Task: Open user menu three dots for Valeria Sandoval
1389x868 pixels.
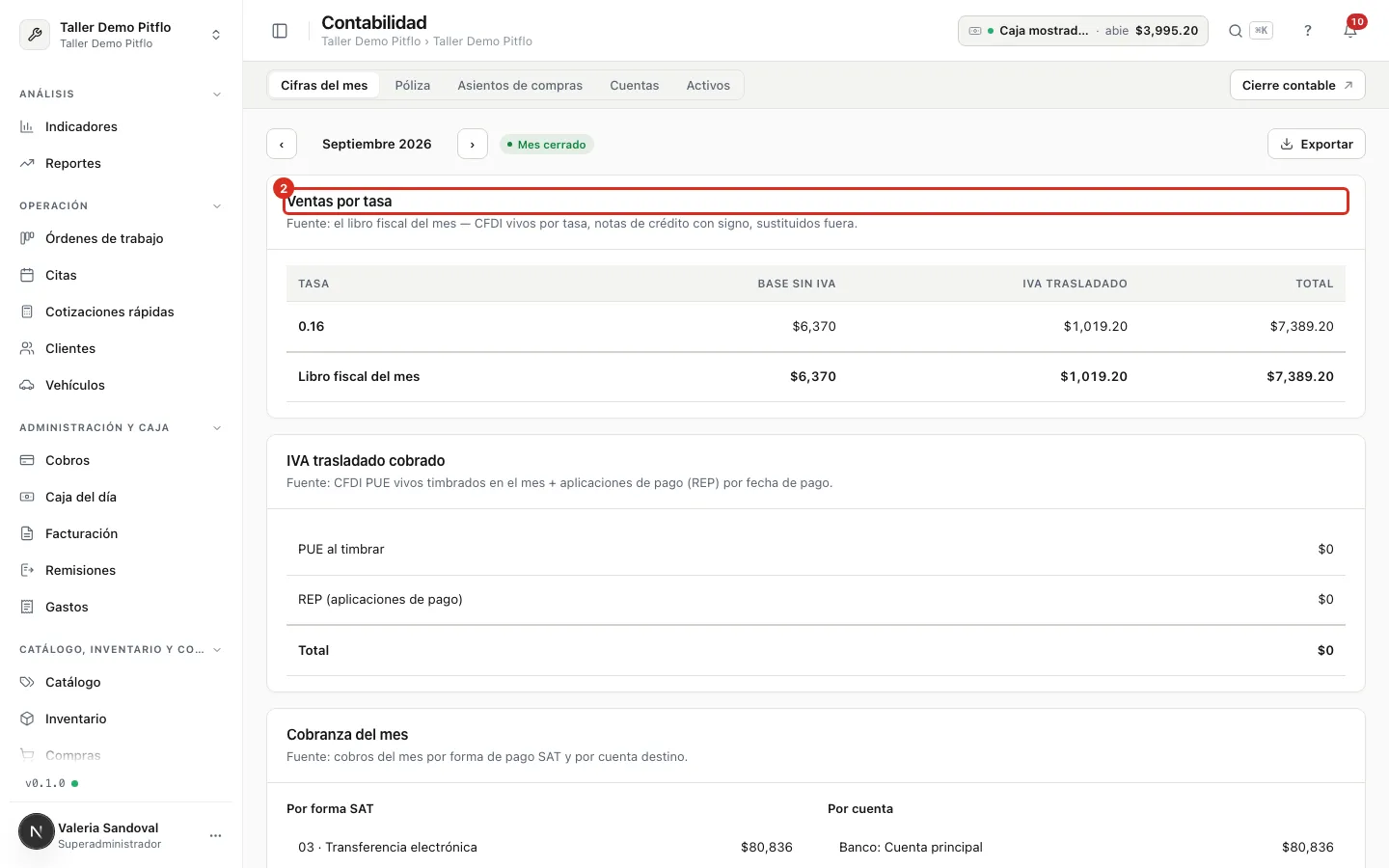Action: [215, 835]
